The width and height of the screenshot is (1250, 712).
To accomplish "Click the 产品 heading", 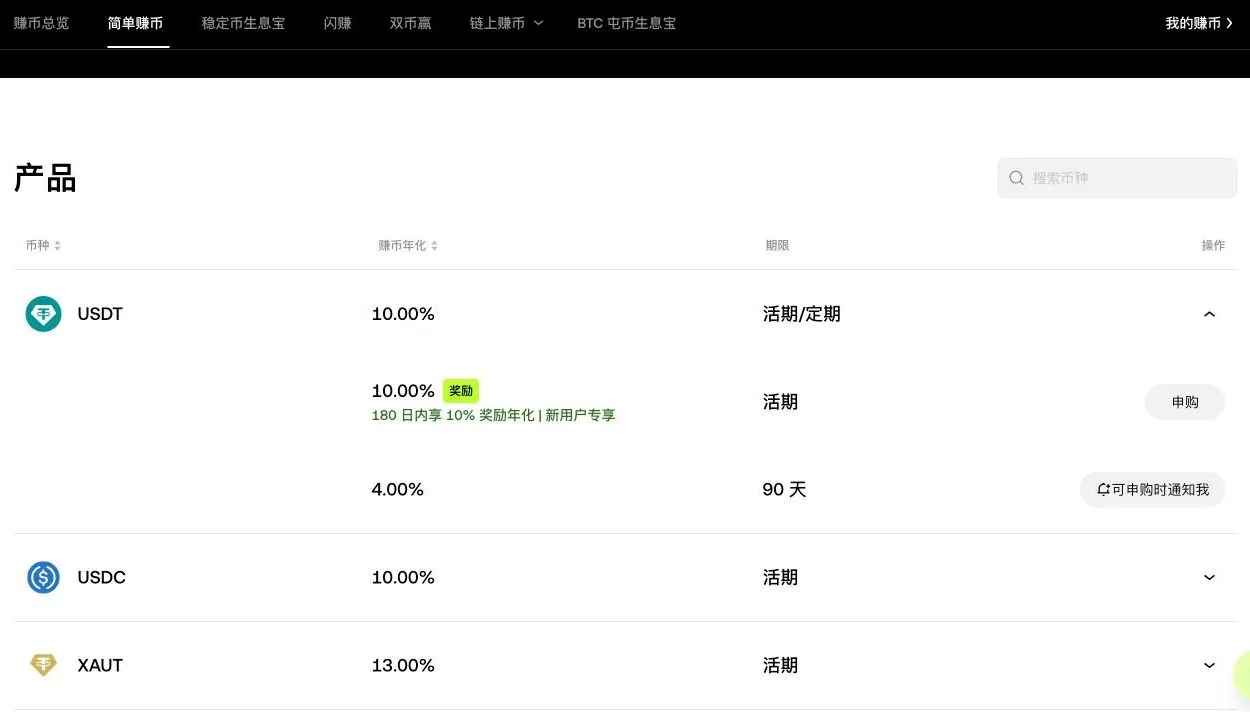I will point(45,178).
